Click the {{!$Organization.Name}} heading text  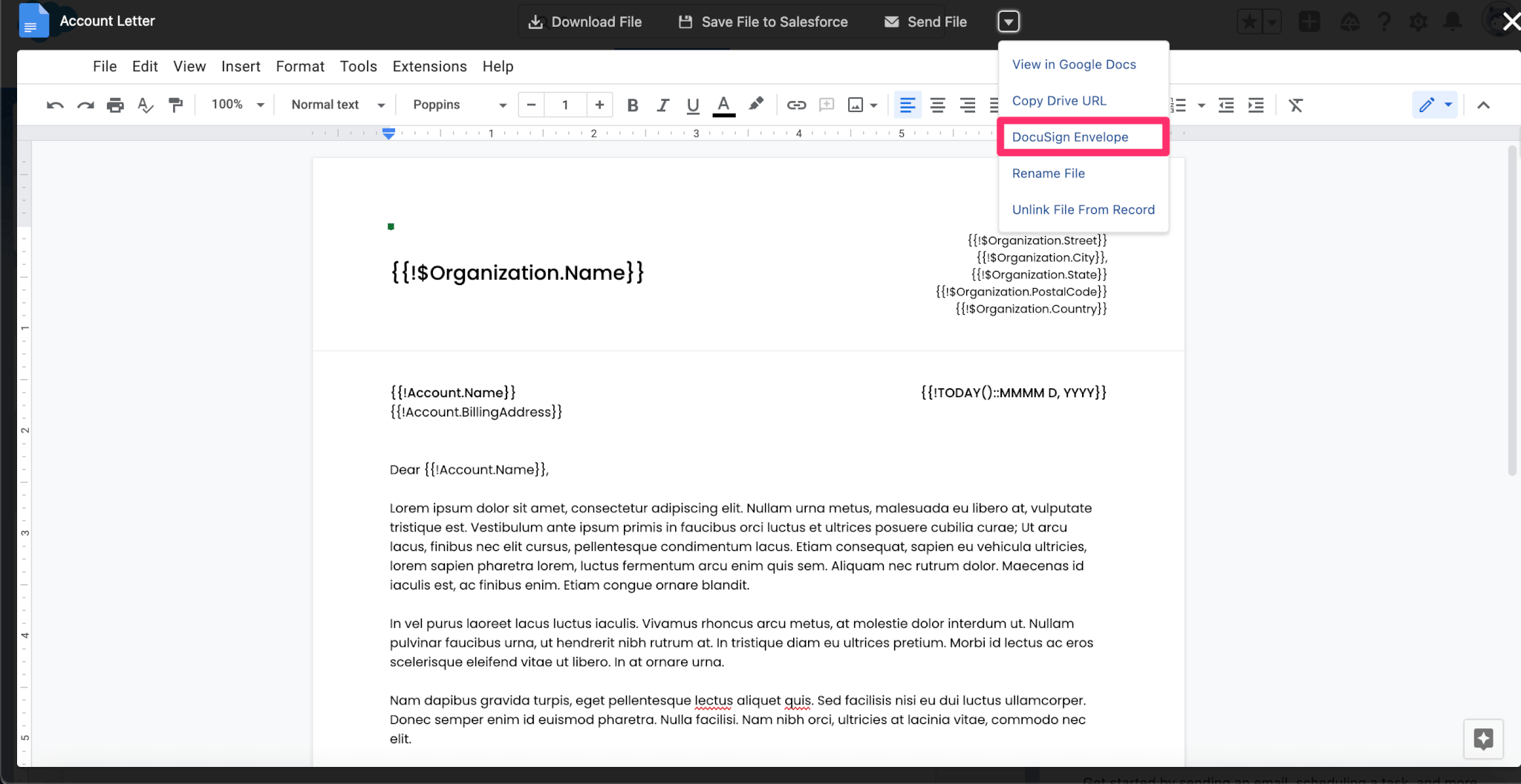pyautogui.click(x=517, y=272)
